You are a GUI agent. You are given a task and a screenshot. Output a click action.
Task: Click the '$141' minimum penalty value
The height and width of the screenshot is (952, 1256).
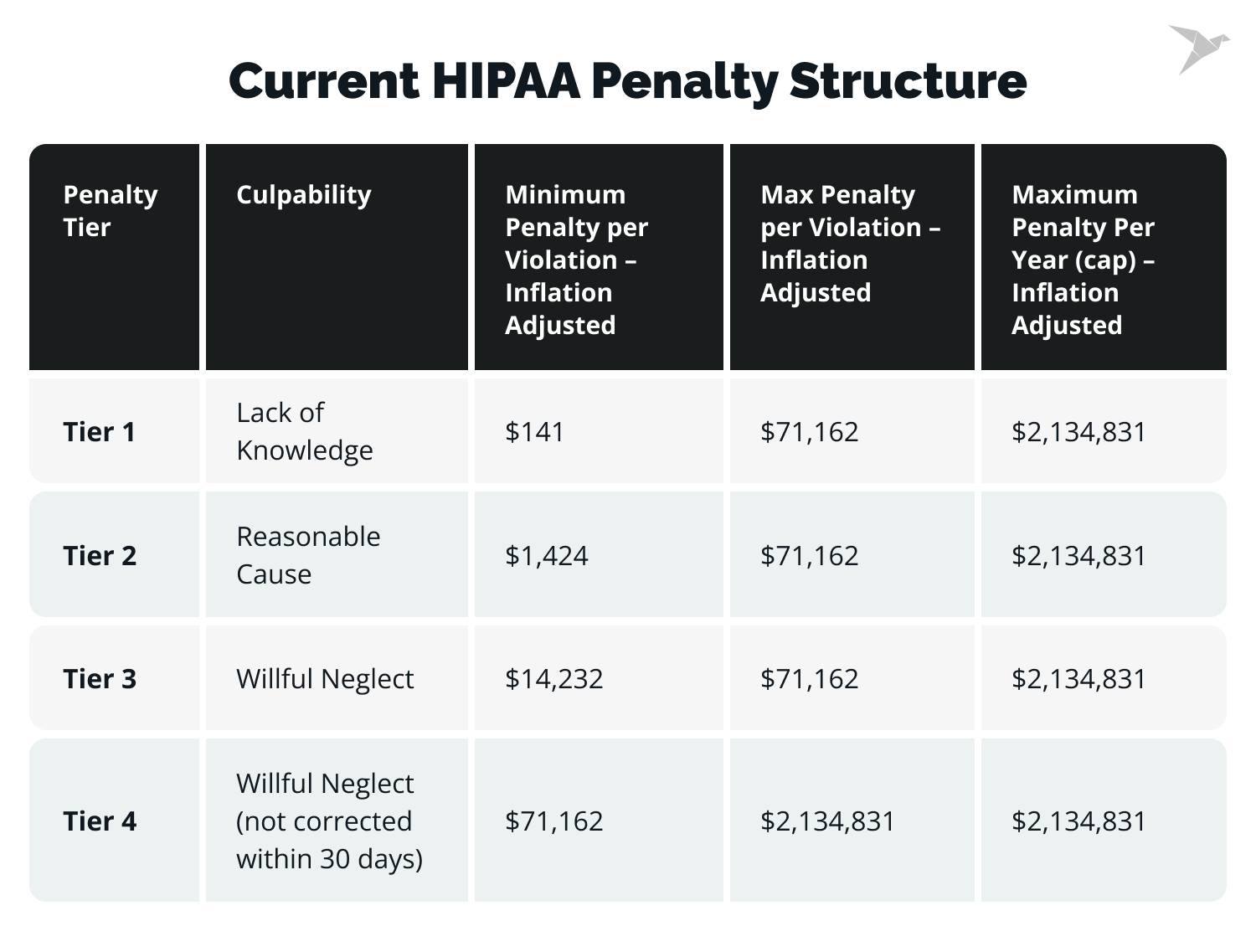point(534,431)
